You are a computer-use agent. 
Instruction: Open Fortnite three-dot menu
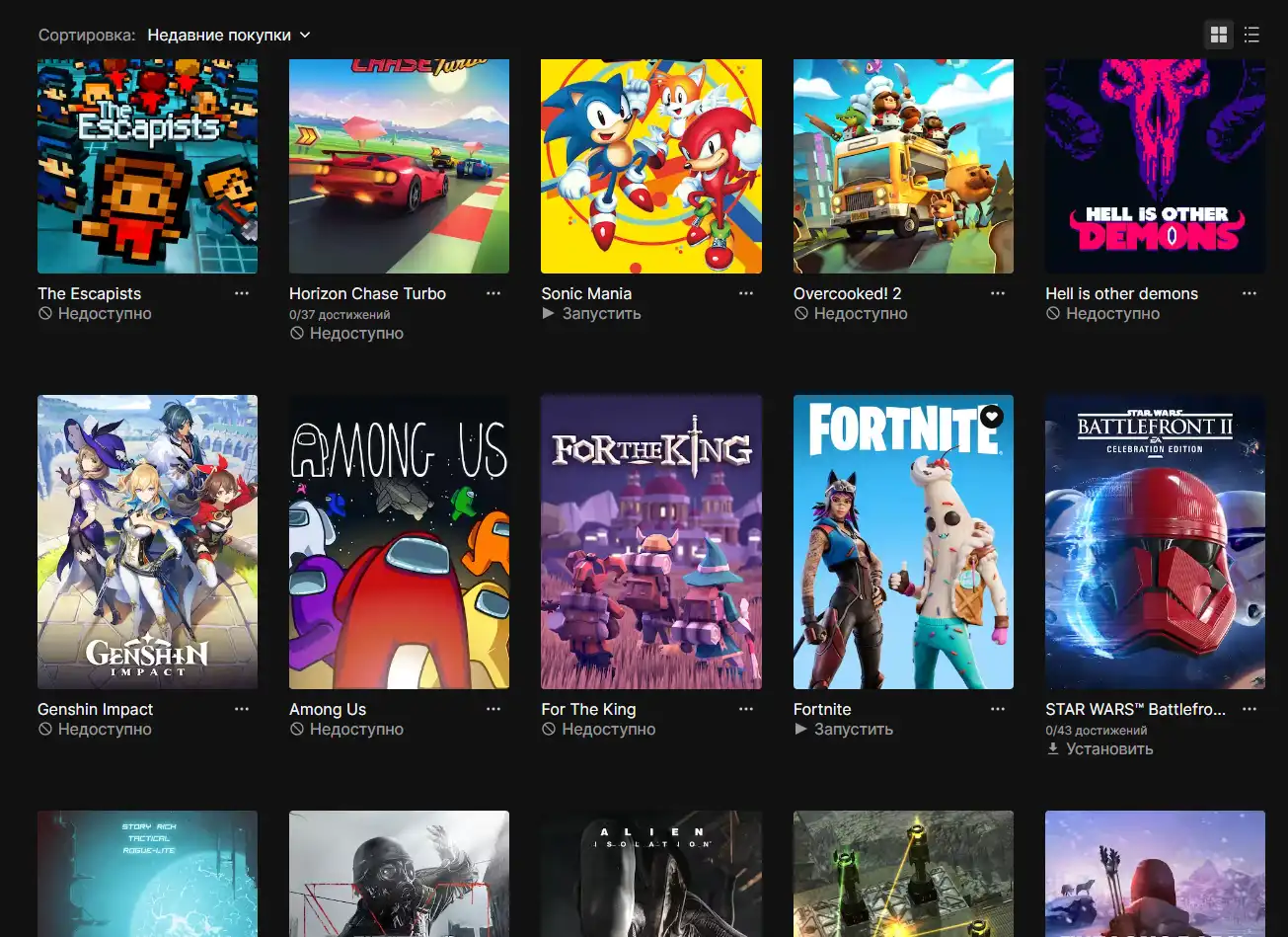998,709
